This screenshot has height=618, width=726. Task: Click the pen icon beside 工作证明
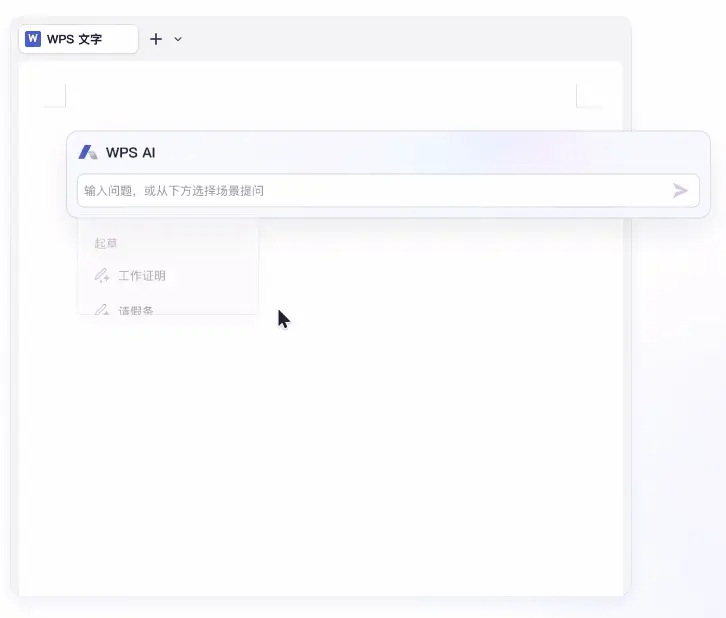tap(102, 275)
